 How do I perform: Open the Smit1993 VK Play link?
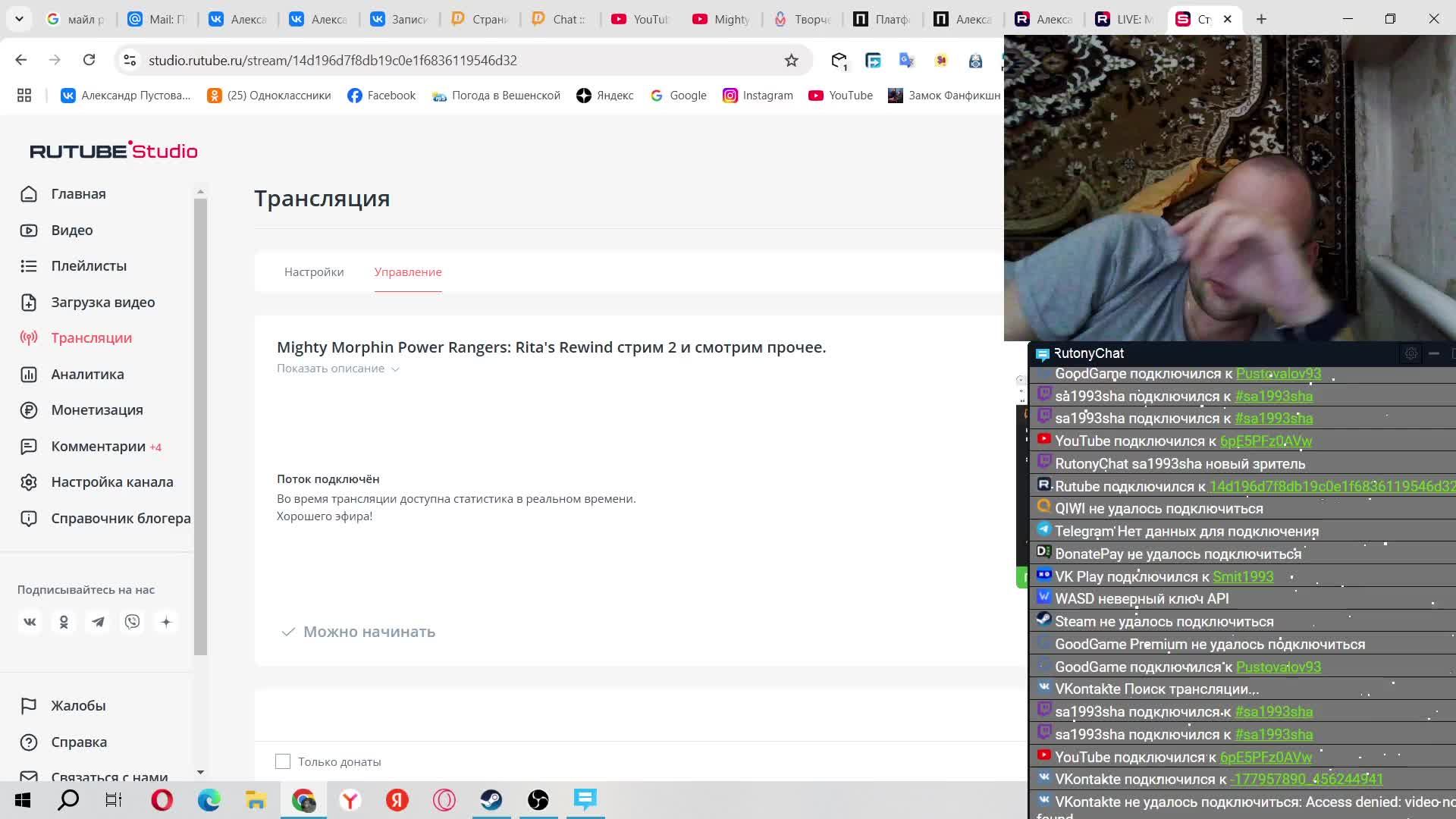[x=1242, y=576]
